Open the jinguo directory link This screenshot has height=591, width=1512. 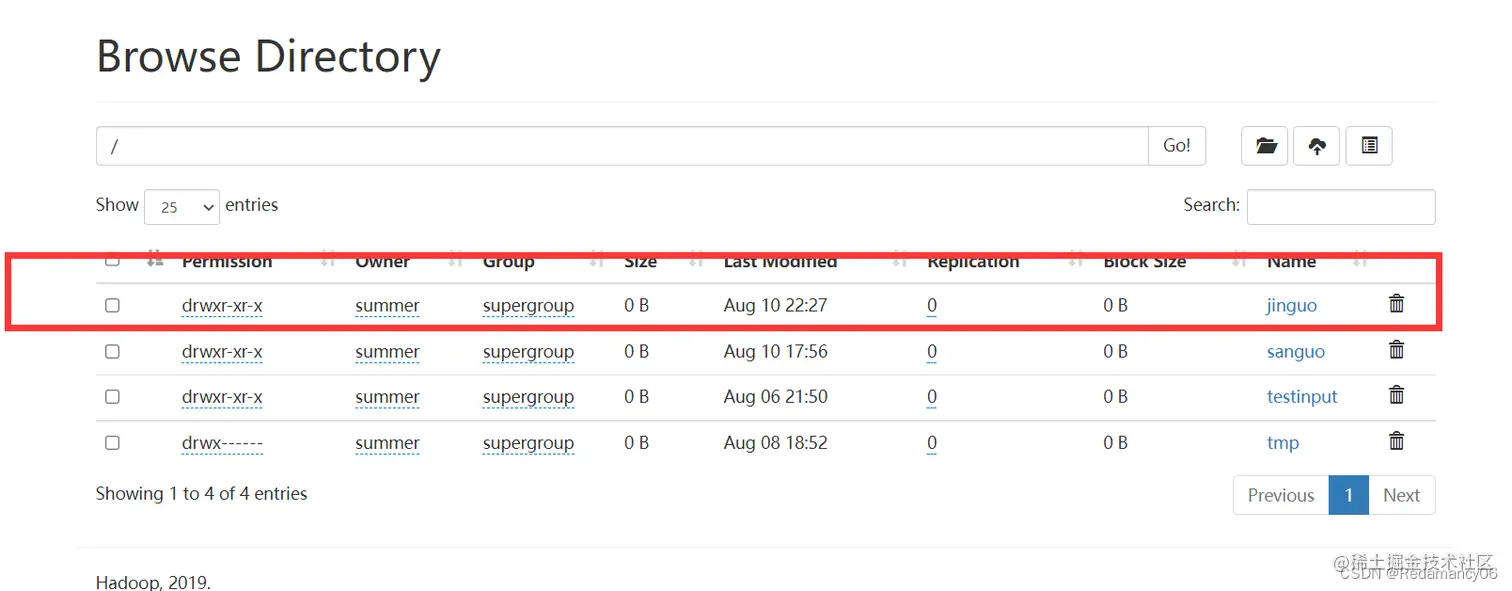point(1292,305)
